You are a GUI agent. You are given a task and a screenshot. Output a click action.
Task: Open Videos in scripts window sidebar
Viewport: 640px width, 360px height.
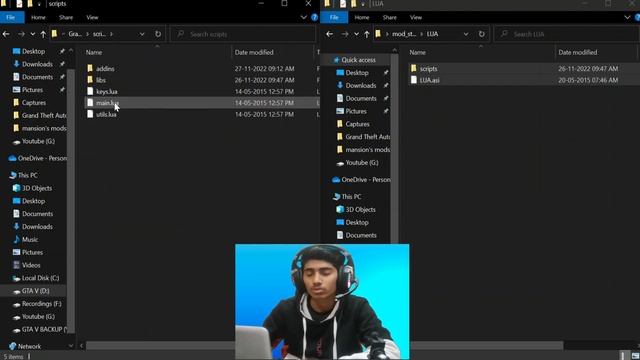[x=31, y=265]
